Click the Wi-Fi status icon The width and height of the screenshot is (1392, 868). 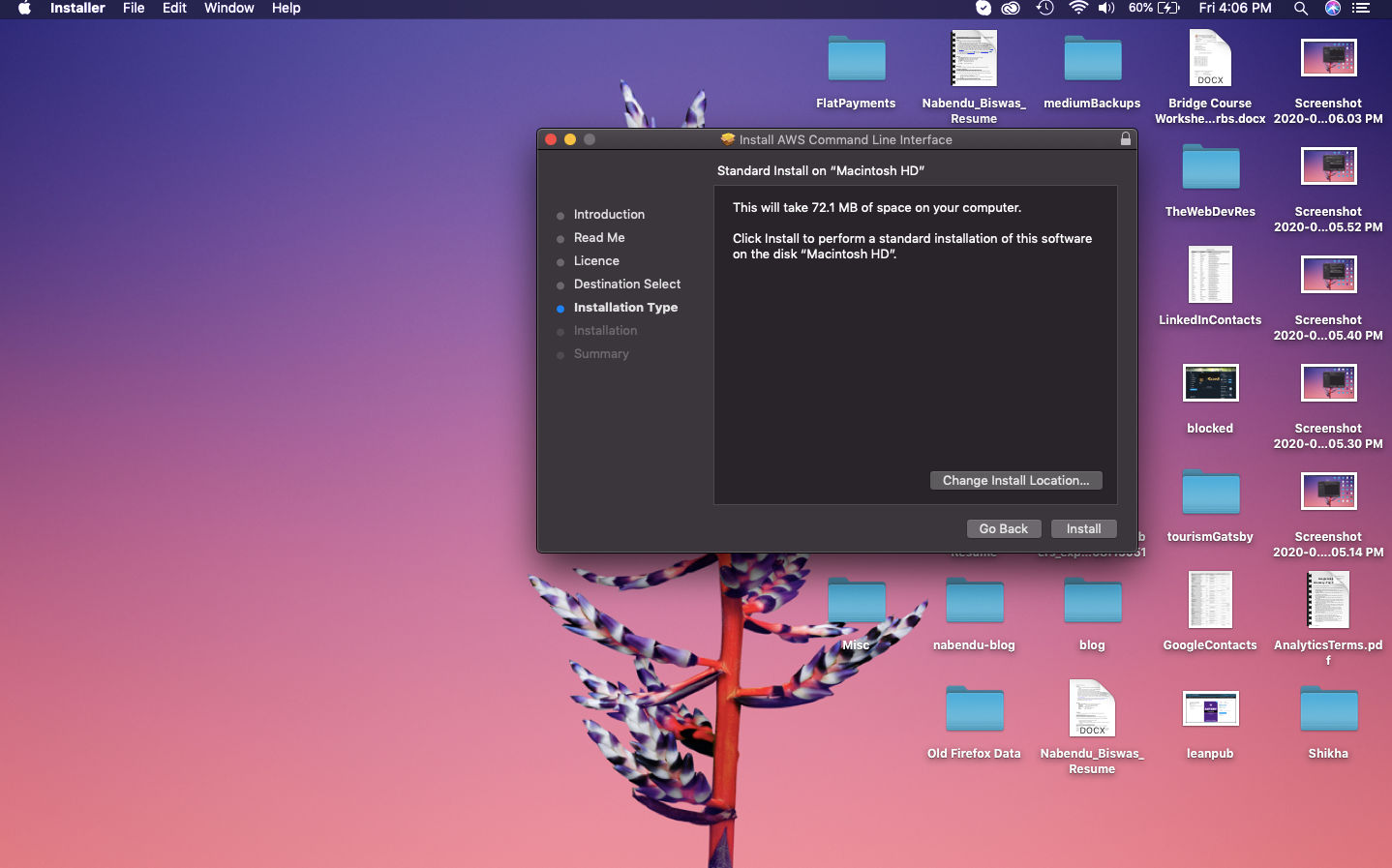pos(1077,8)
